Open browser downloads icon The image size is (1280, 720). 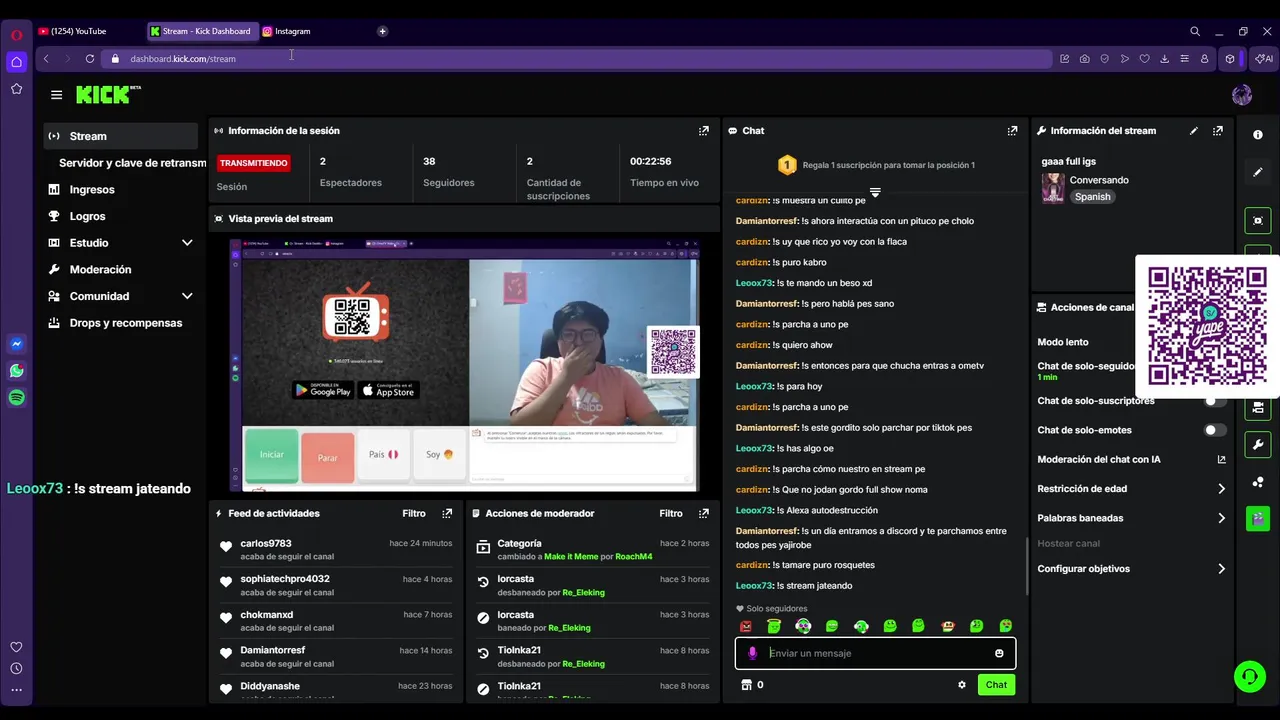(x=1164, y=59)
